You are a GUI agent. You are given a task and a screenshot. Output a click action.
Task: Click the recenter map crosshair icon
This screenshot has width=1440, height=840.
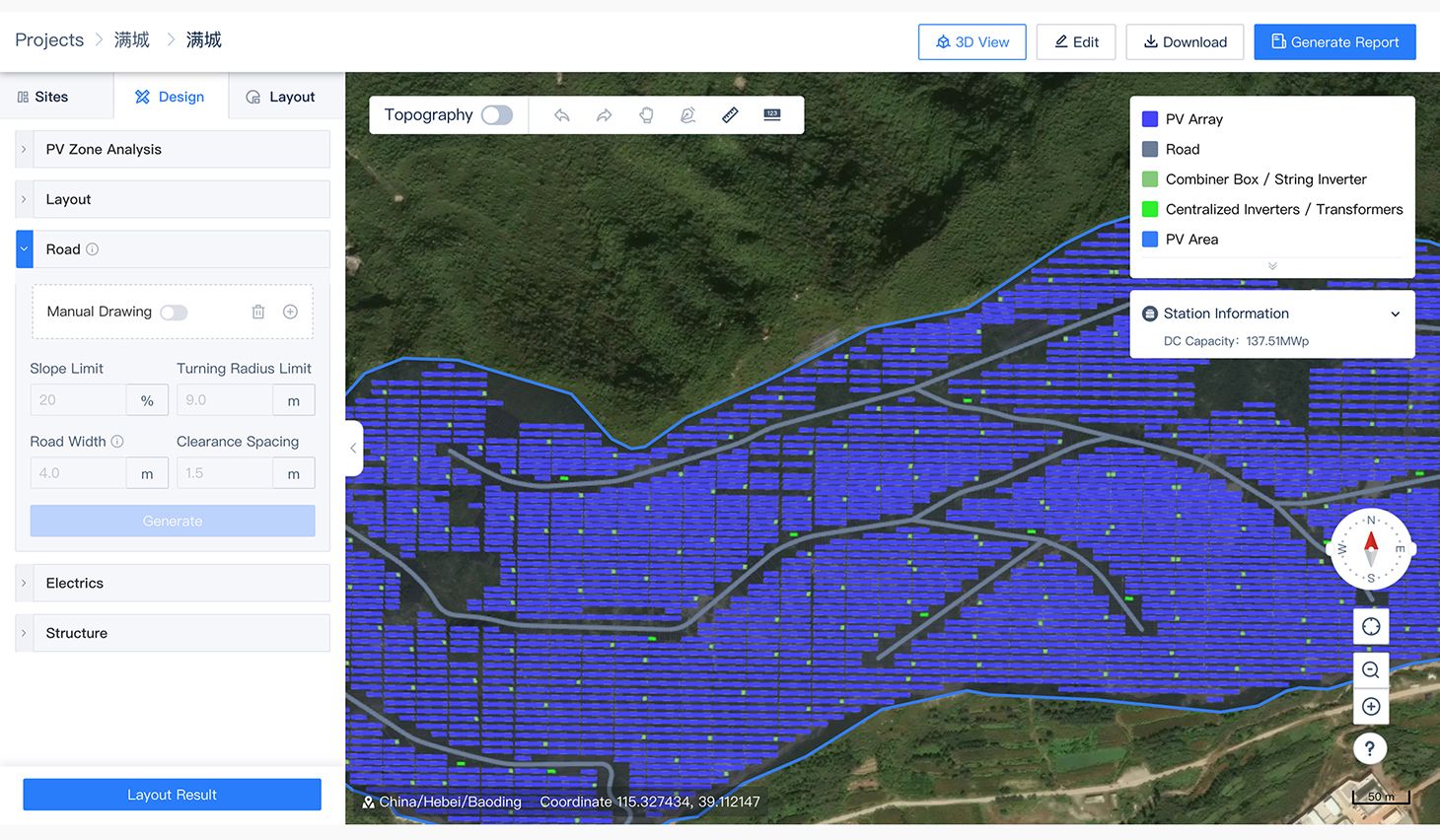click(x=1371, y=627)
